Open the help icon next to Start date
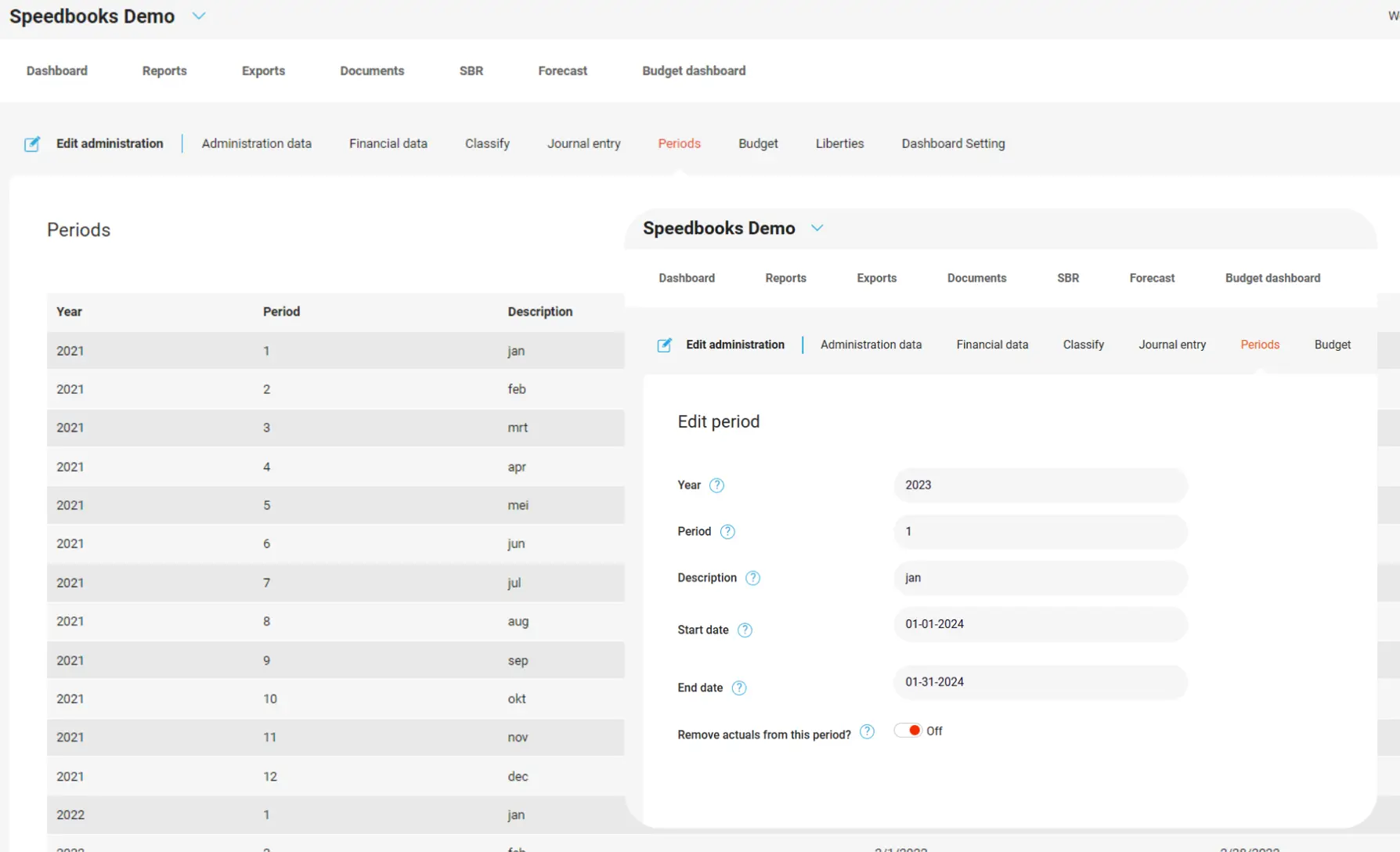 pyautogui.click(x=745, y=630)
